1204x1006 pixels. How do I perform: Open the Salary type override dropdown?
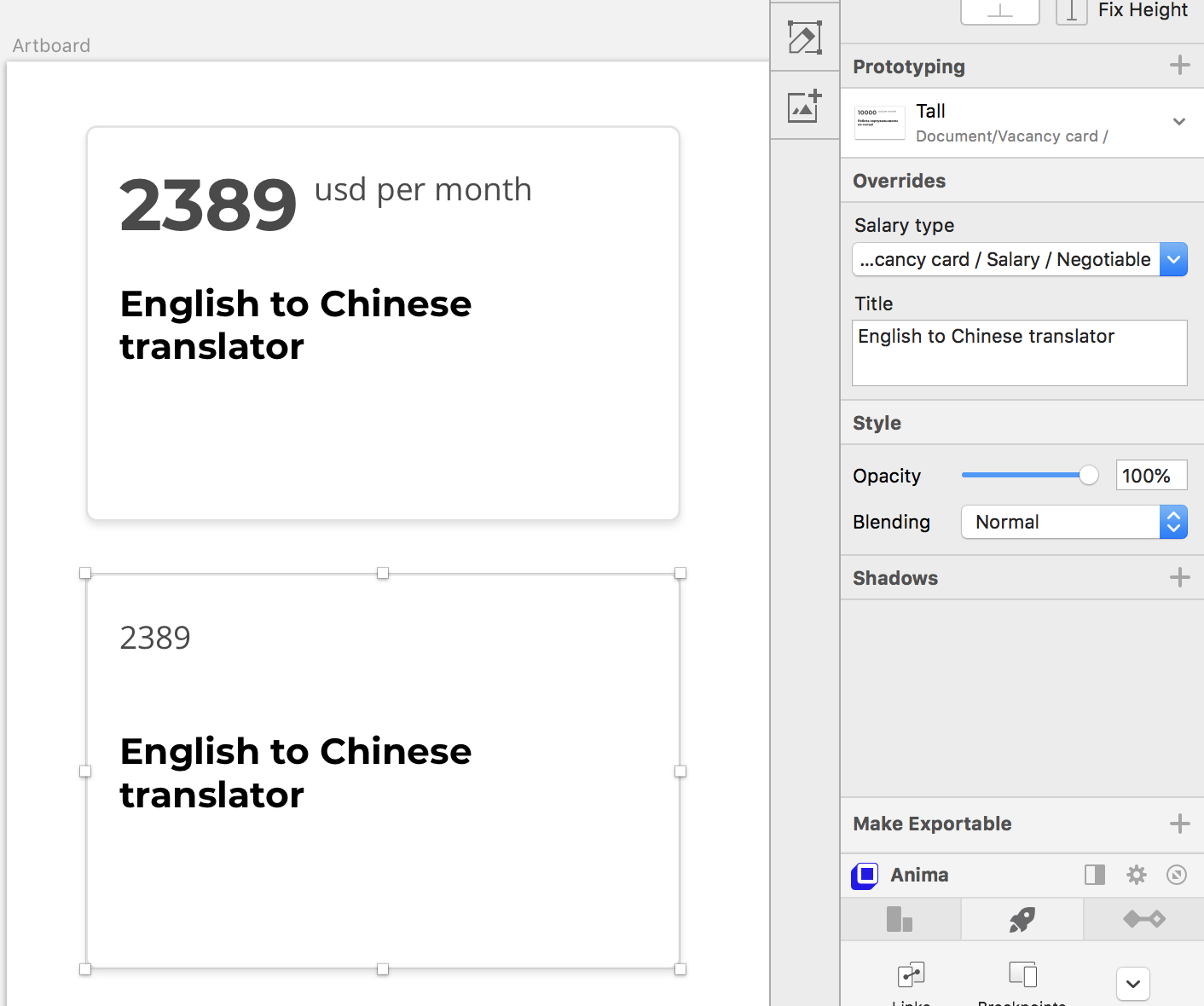pyautogui.click(x=1173, y=260)
